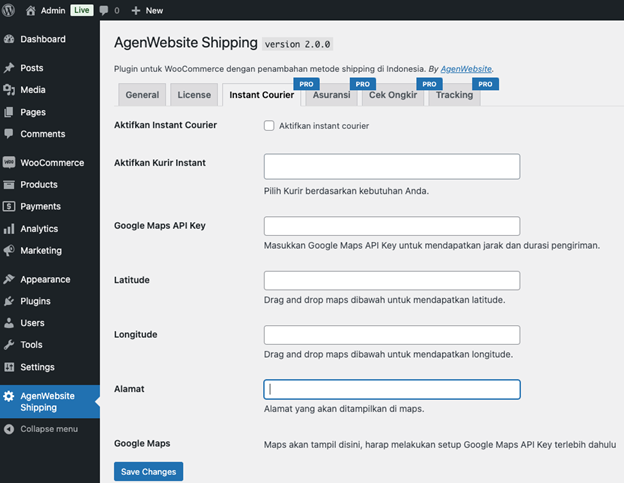Click the Save Changes button
This screenshot has width=624, height=483.
[148, 471]
